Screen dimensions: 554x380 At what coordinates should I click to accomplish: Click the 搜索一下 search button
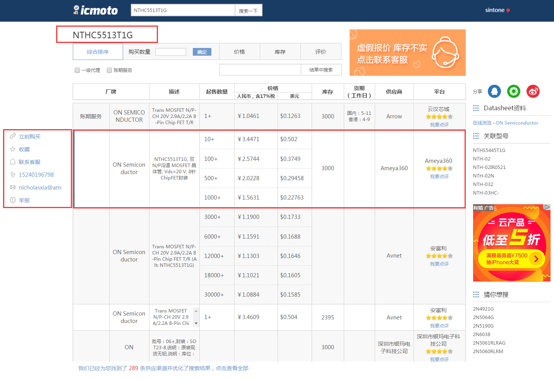248,11
